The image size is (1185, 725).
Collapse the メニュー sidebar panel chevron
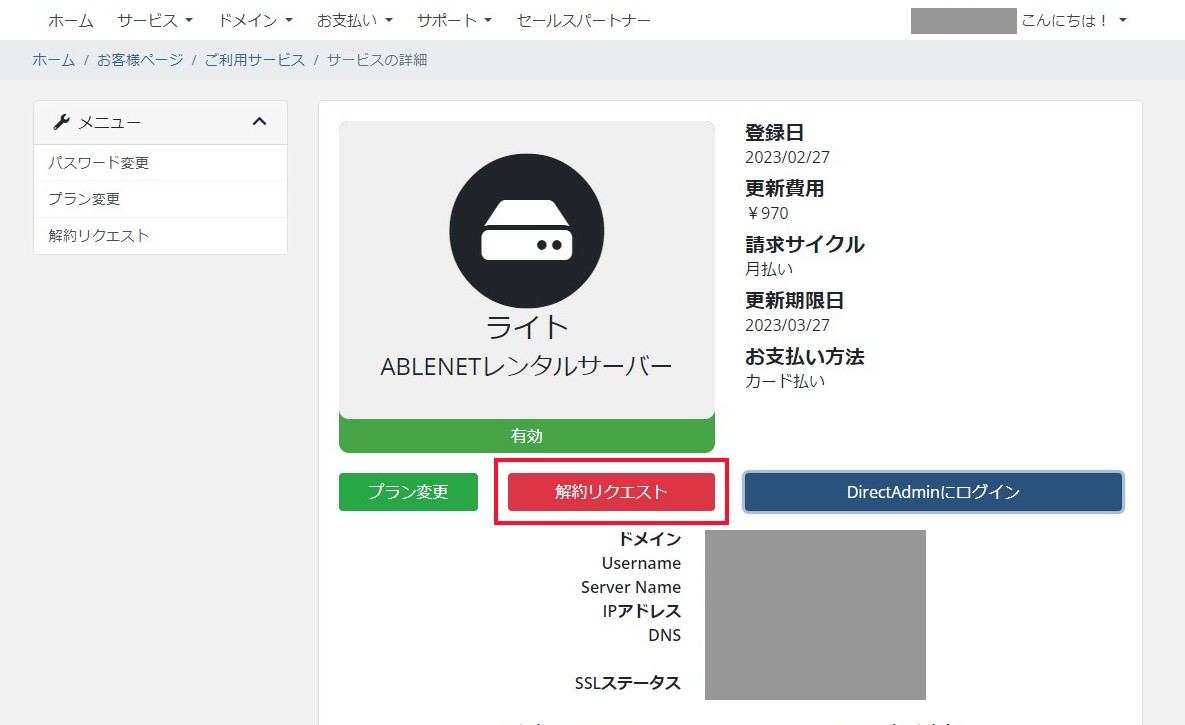pos(259,122)
